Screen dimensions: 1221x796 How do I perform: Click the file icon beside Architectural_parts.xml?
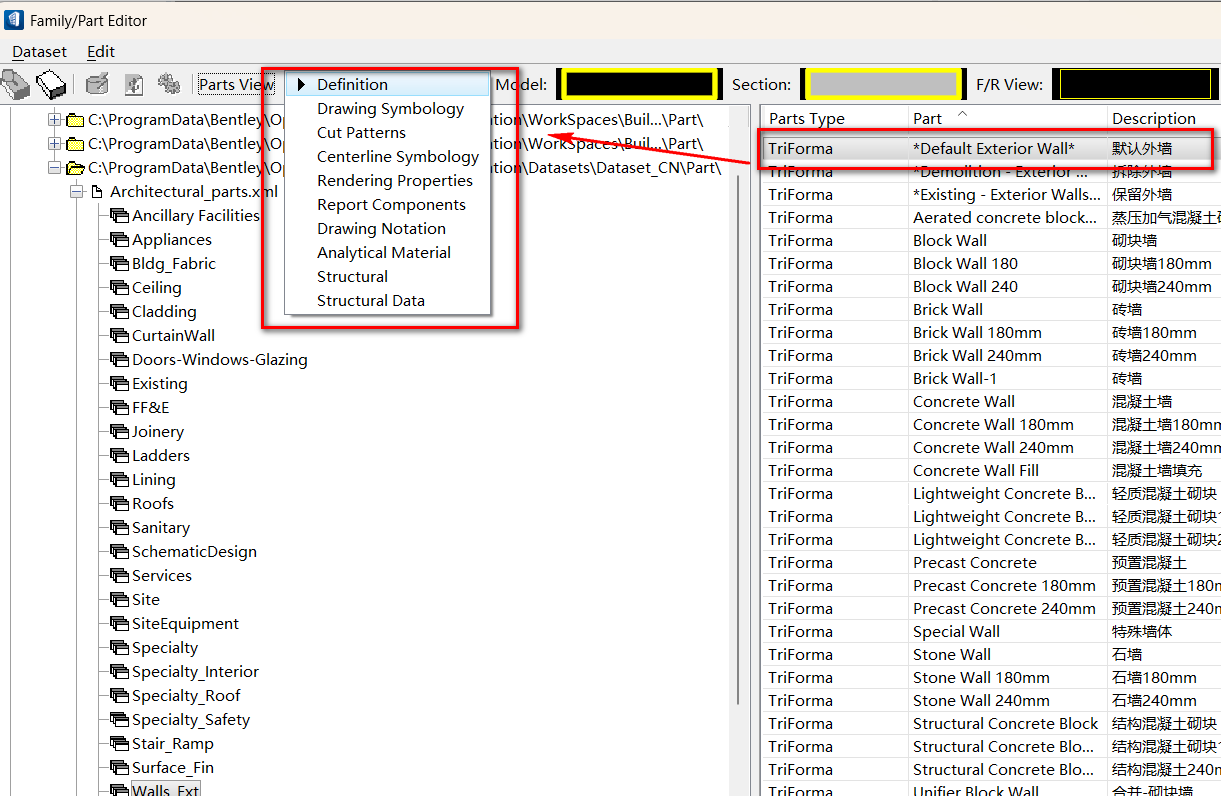(x=97, y=191)
